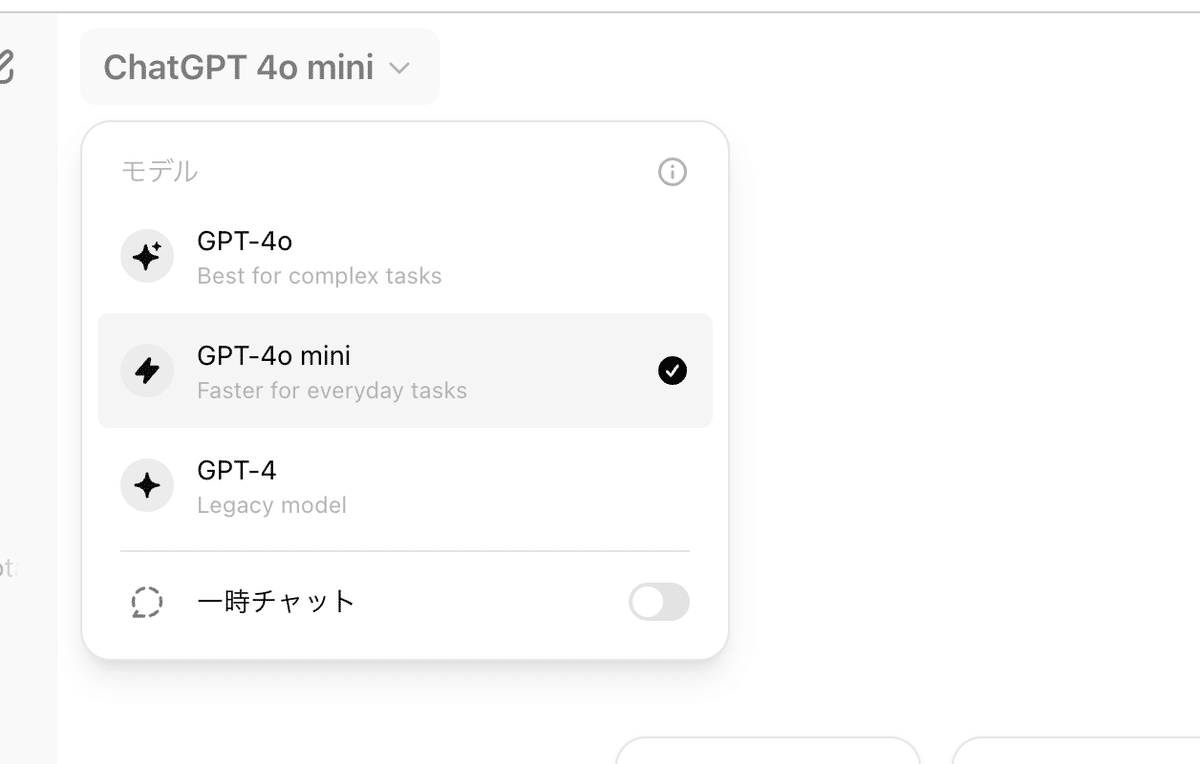The image size is (1200, 764).
Task: Click the GPT-4o mini lightning bolt icon
Action: pos(147,370)
